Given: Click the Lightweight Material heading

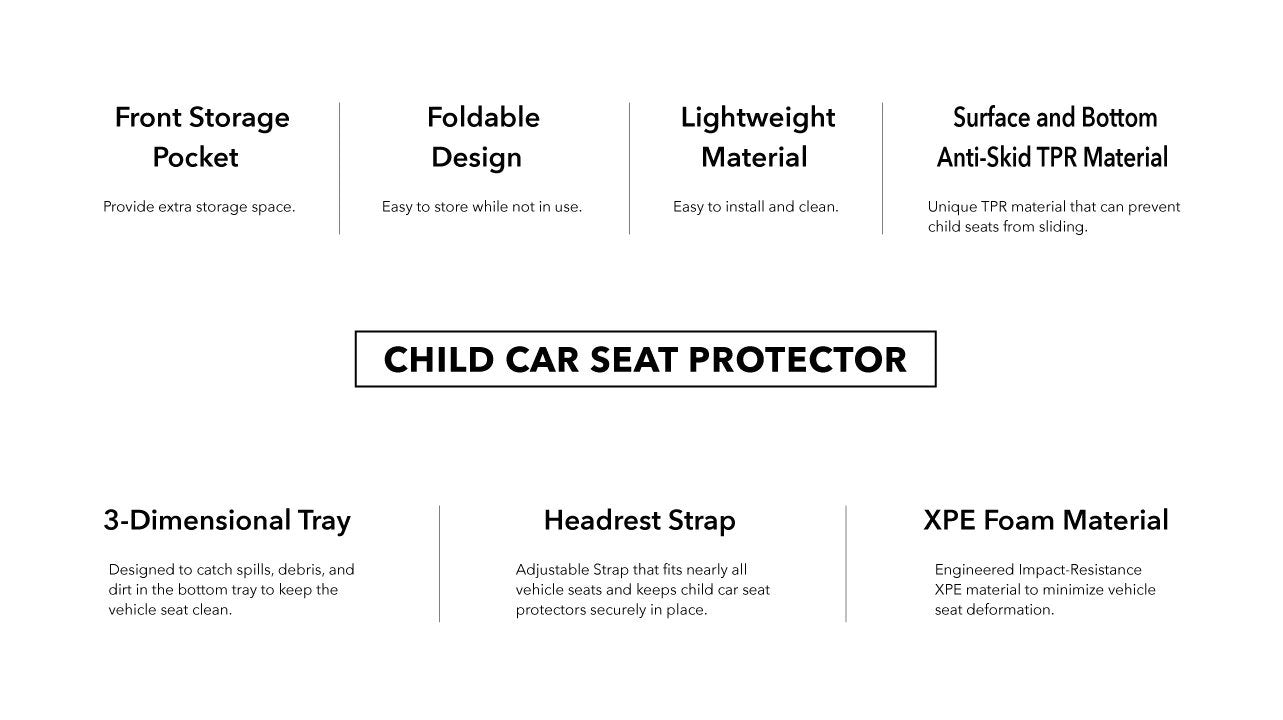Looking at the screenshot, I should point(757,137).
